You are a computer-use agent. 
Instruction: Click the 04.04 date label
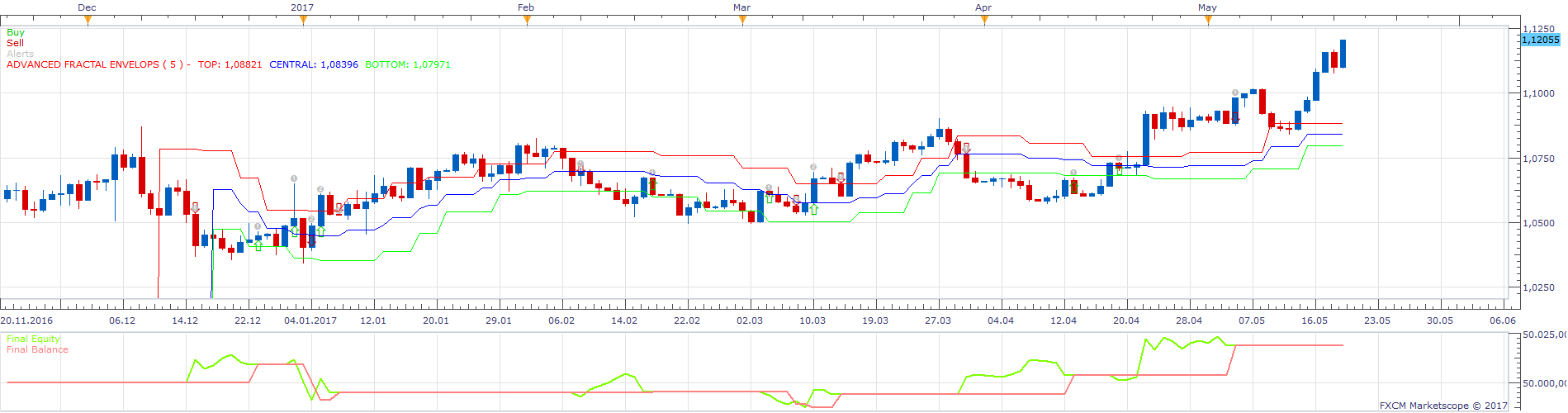tap(1001, 320)
